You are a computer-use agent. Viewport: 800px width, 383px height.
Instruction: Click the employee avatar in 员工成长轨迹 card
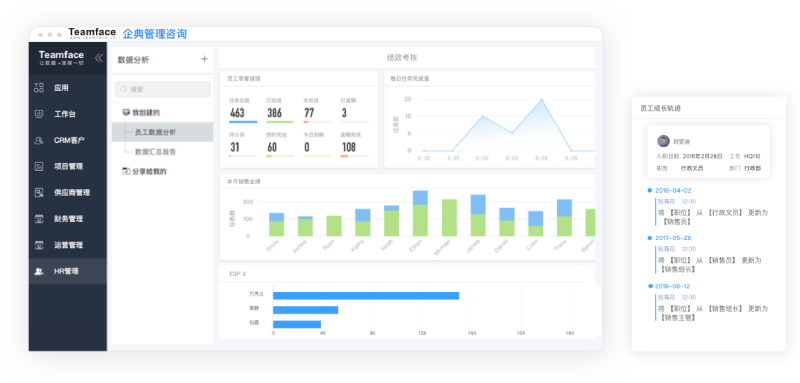coord(663,141)
